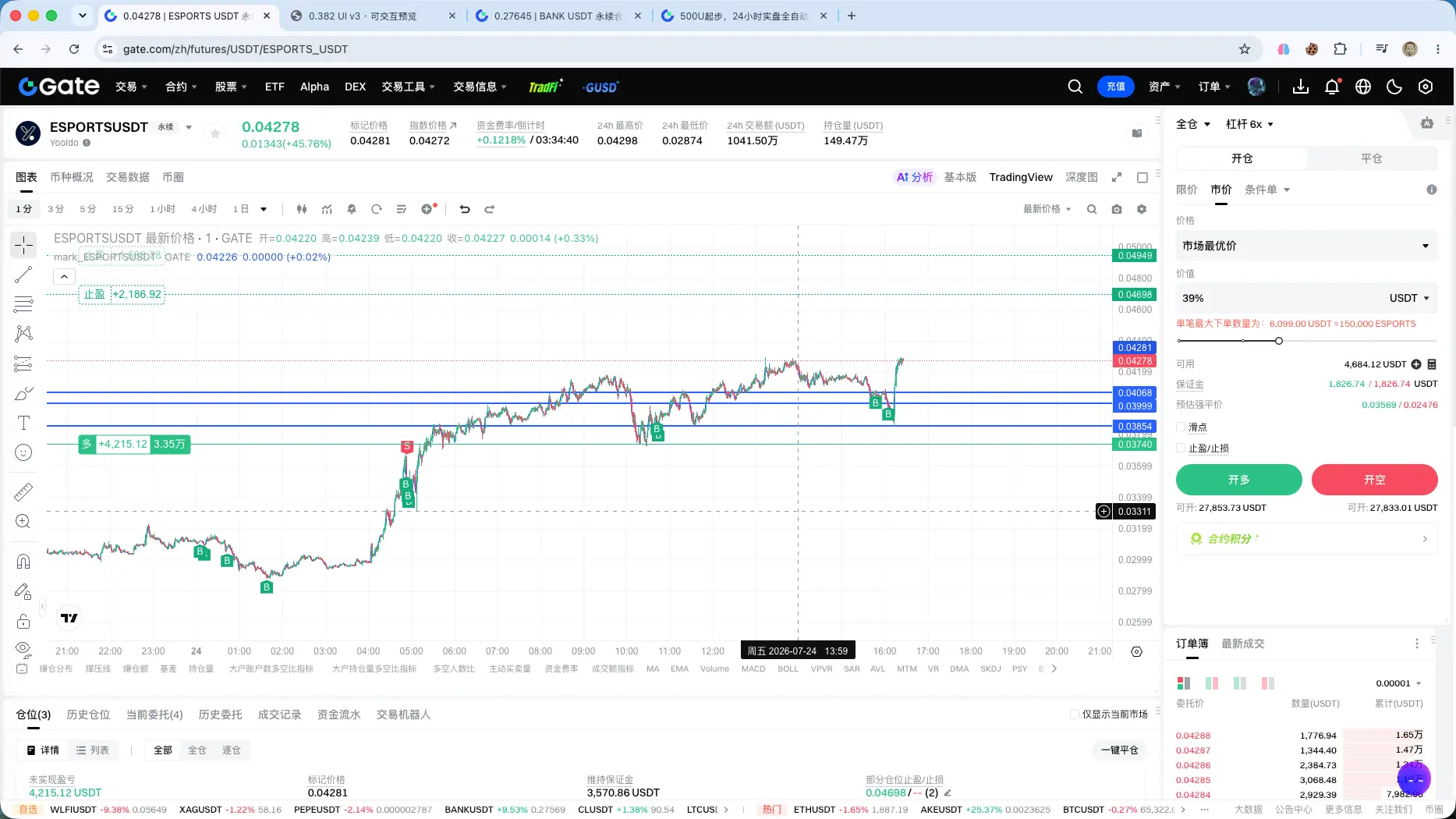Open the ESPORTSUSDT pair selector arrow
The height and width of the screenshot is (819, 1456).
click(x=189, y=127)
